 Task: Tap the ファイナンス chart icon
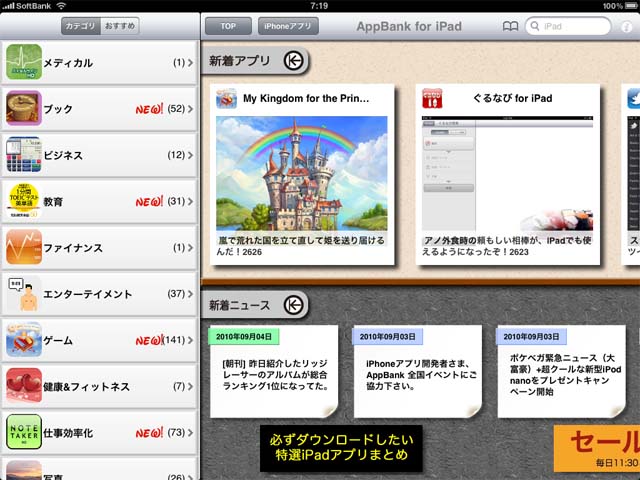tap(24, 247)
